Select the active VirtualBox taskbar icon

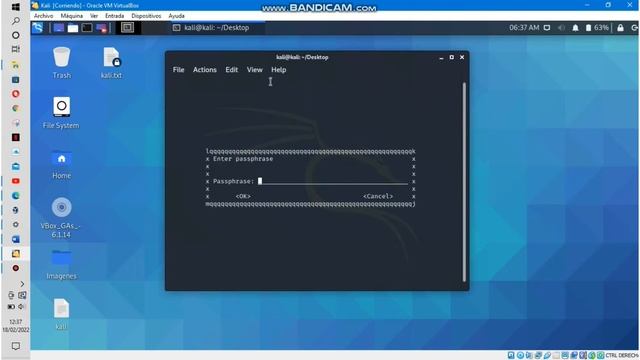click(16, 254)
